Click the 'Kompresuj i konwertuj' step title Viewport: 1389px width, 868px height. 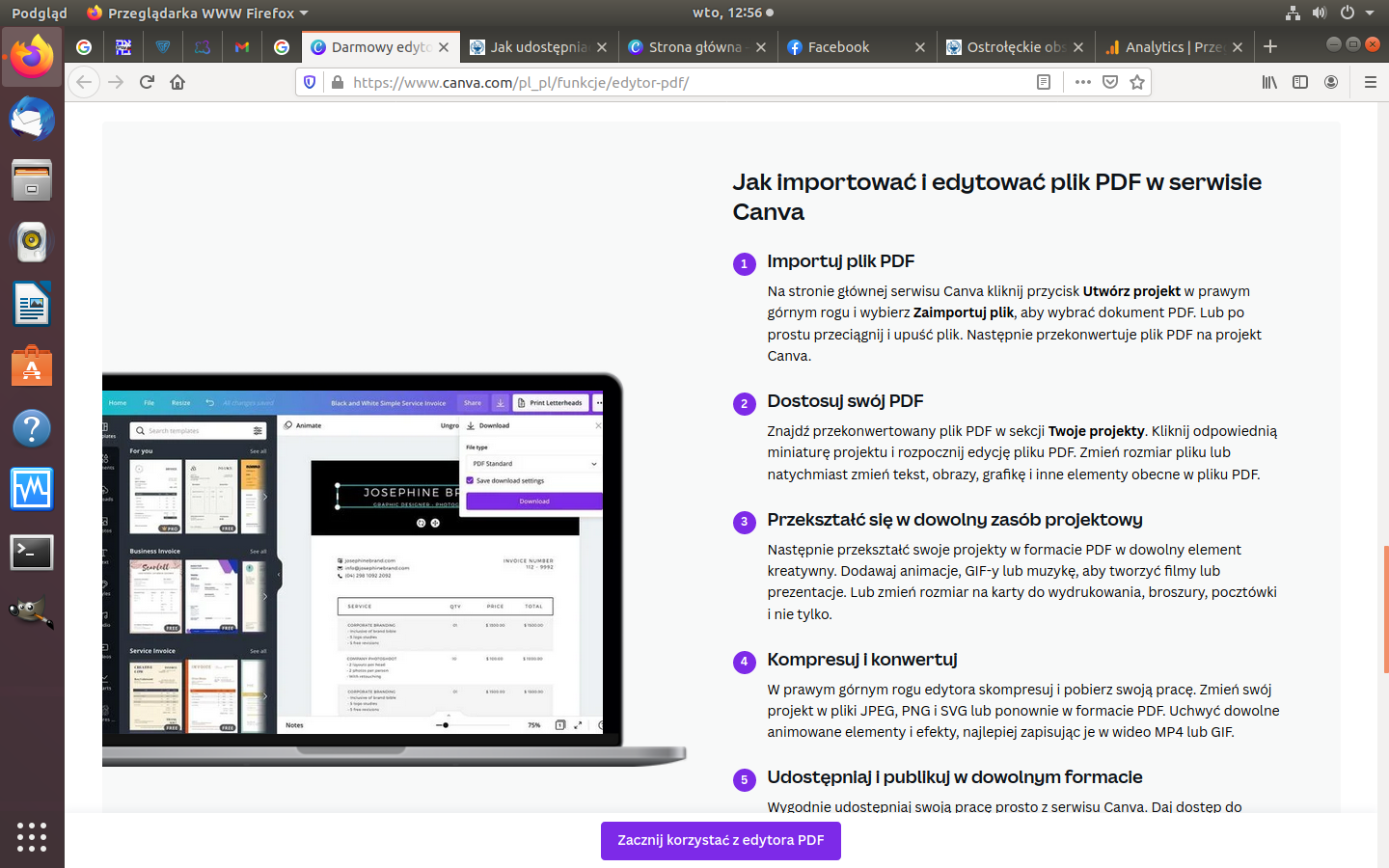[862, 660]
